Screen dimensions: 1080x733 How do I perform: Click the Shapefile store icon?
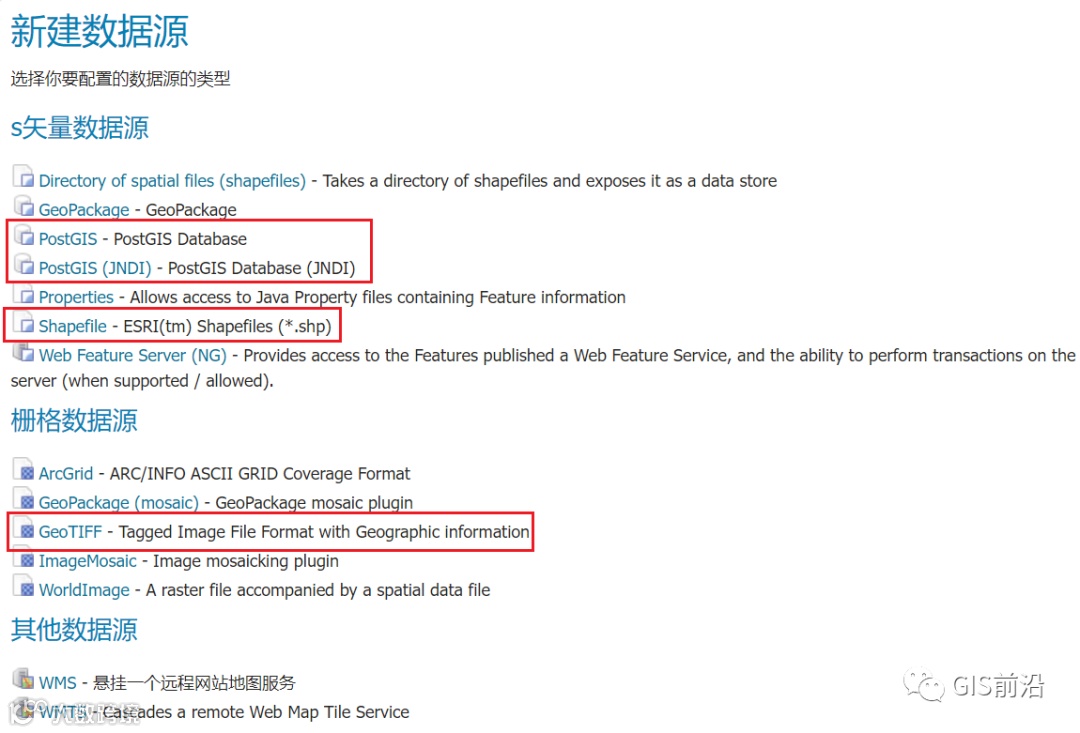click(x=23, y=322)
